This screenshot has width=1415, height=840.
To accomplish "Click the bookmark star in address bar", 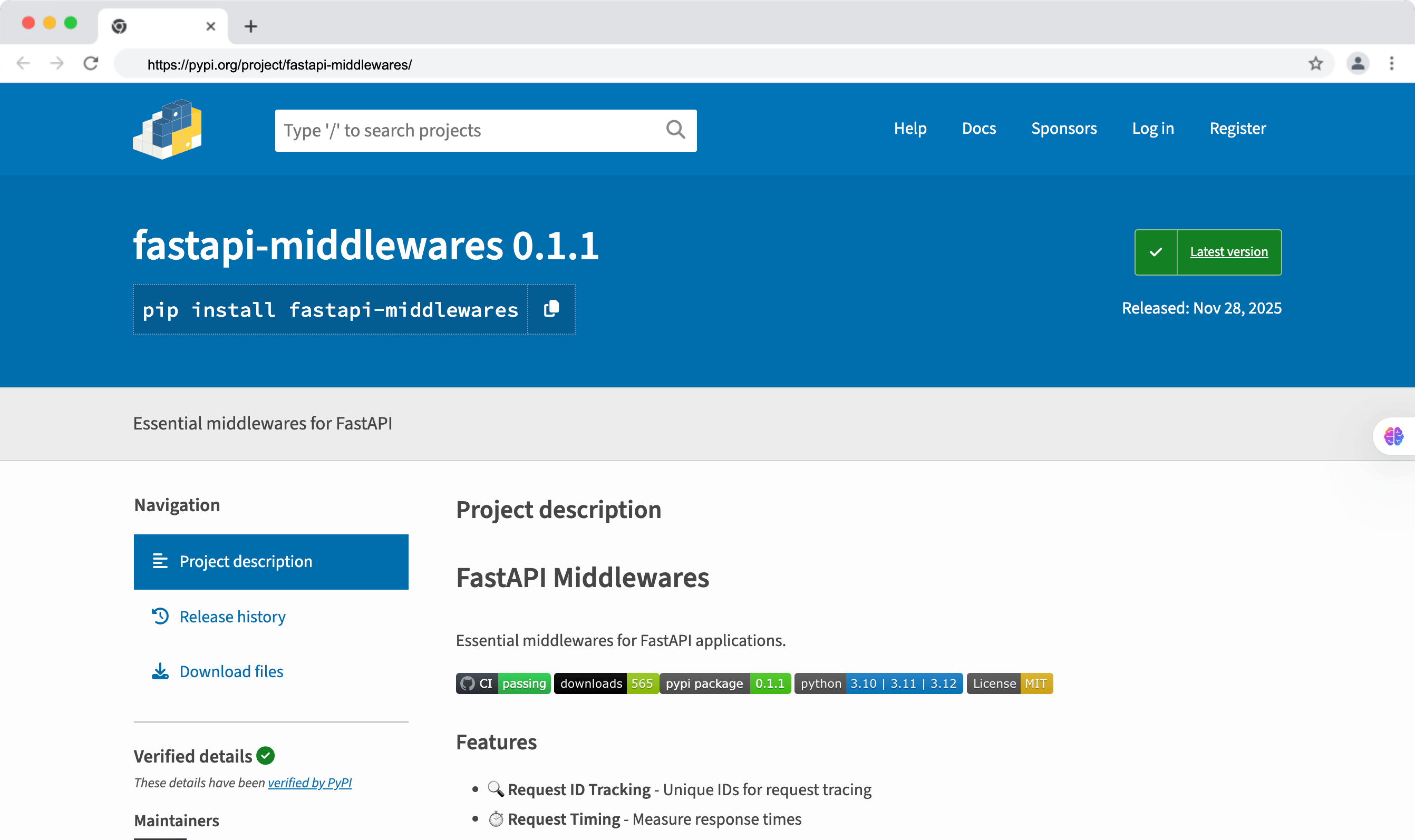I will pos(1315,63).
